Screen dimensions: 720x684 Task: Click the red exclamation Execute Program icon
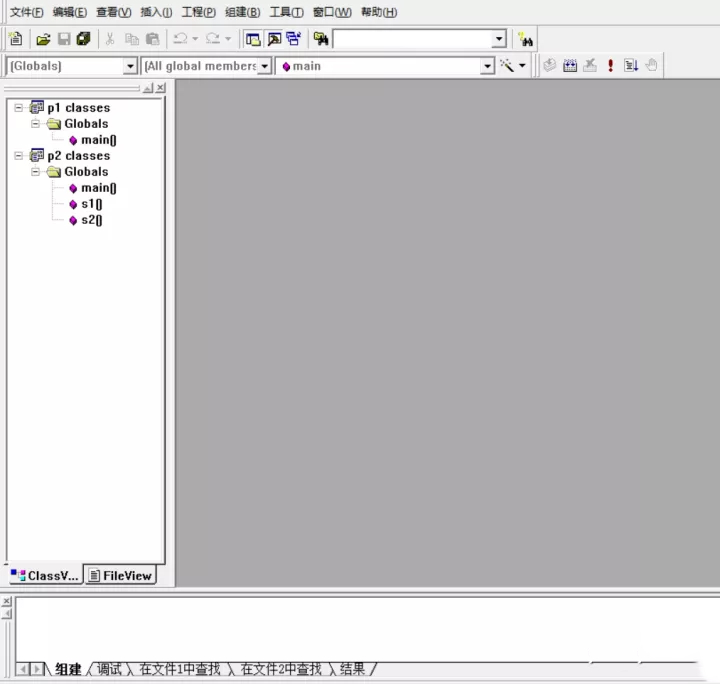(610, 65)
